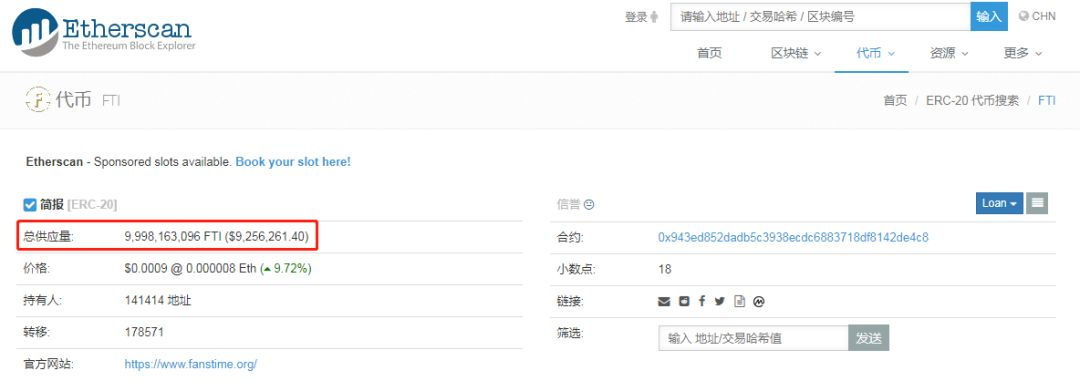The image size is (1080, 381).
Task: Click the 首页 breadcrumb link
Action: pyautogui.click(x=895, y=100)
